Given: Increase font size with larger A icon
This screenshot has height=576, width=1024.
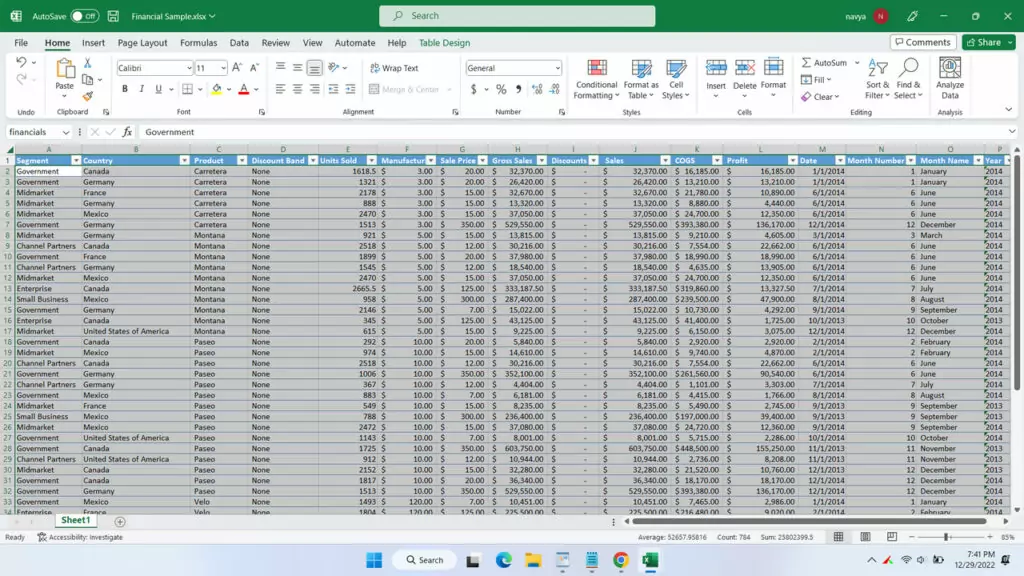Looking at the screenshot, I should tap(237, 67).
